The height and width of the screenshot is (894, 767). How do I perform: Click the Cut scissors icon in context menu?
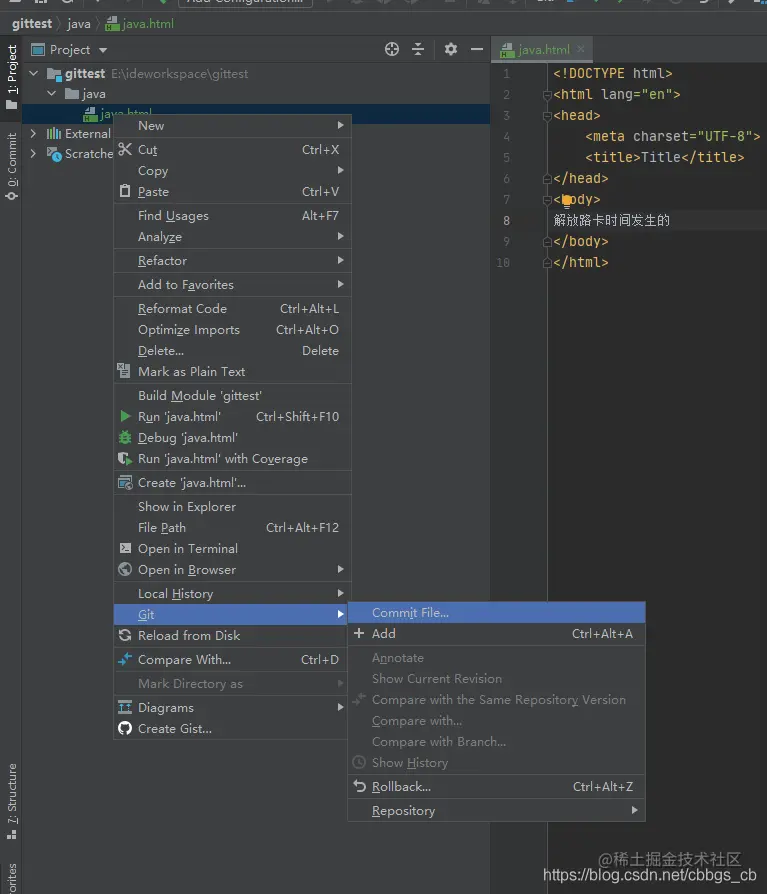point(125,149)
